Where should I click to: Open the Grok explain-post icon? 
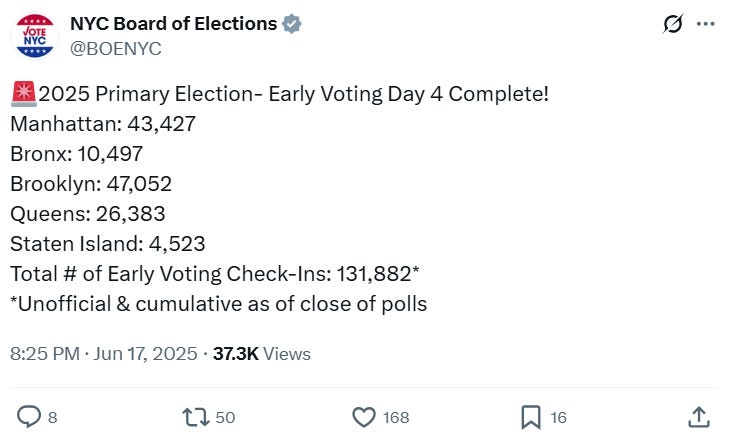(x=673, y=24)
